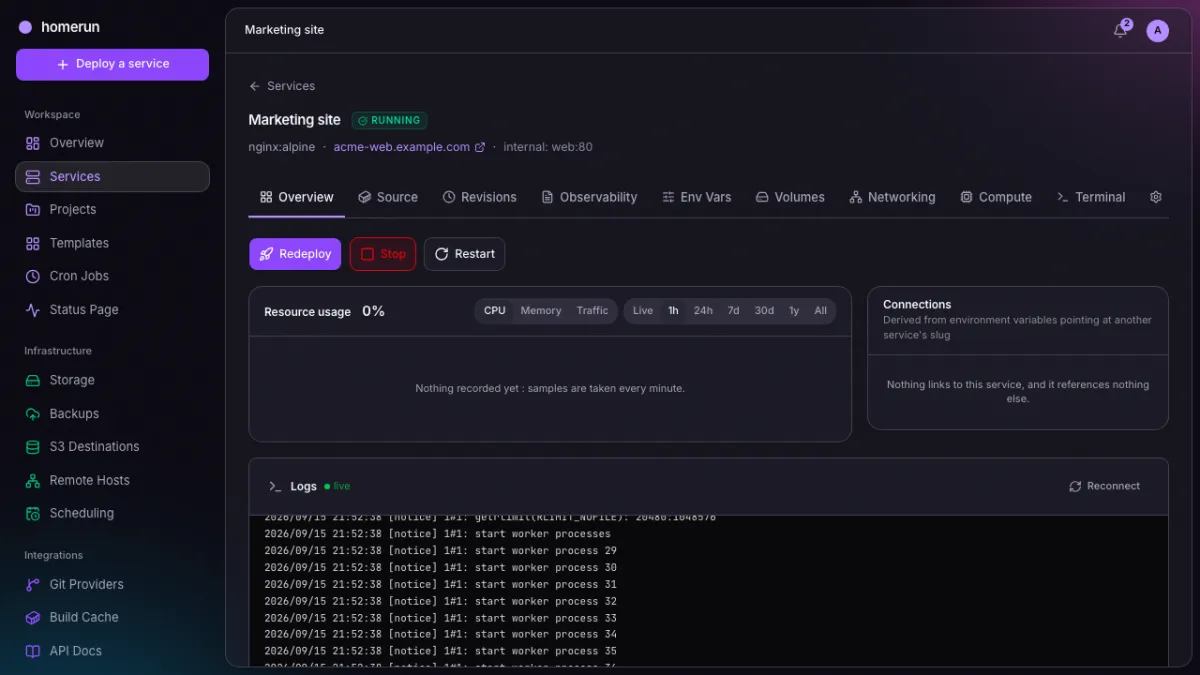Screen dimensions: 1200x675
Task: Go back to Services via the back link
Action: tap(282, 86)
